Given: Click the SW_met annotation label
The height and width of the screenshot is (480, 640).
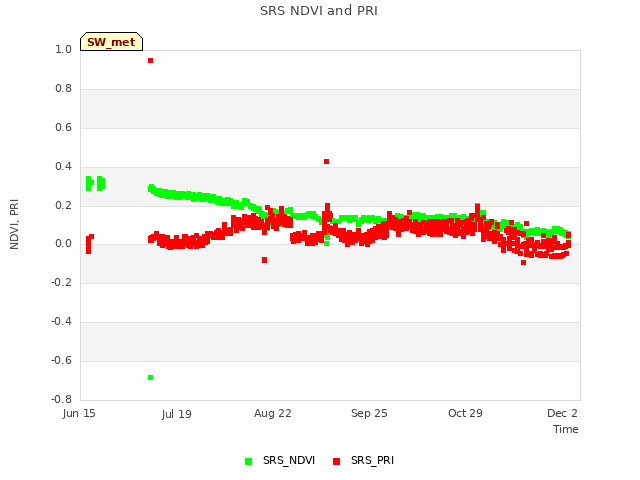Looking at the screenshot, I should point(111,42).
